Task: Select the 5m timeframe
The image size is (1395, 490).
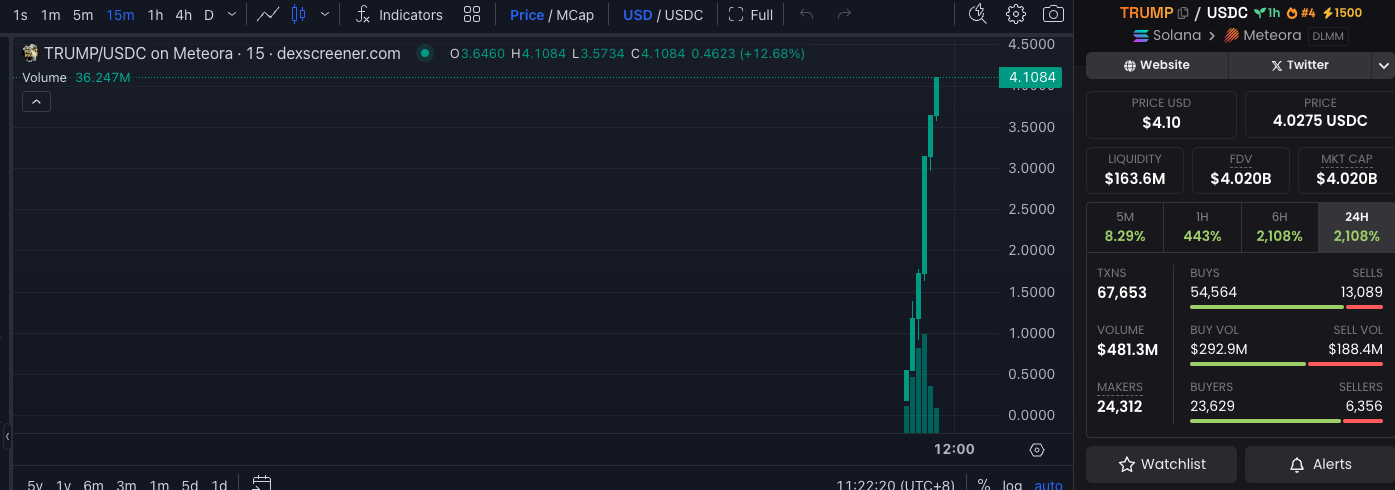Action: tap(83, 15)
